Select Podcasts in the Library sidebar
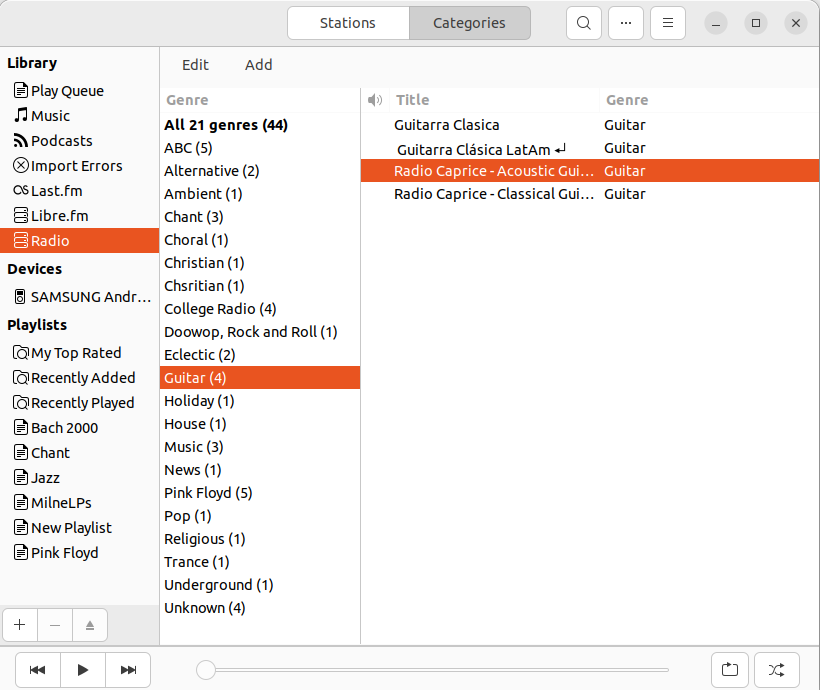 point(61,141)
